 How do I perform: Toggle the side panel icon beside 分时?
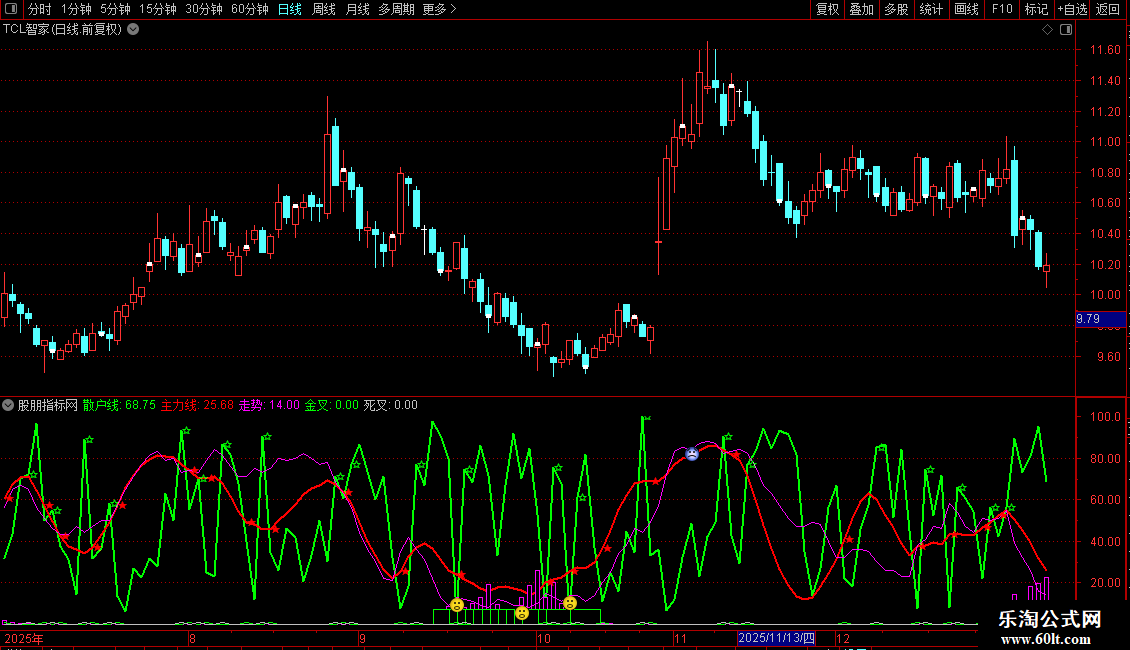[12, 9]
